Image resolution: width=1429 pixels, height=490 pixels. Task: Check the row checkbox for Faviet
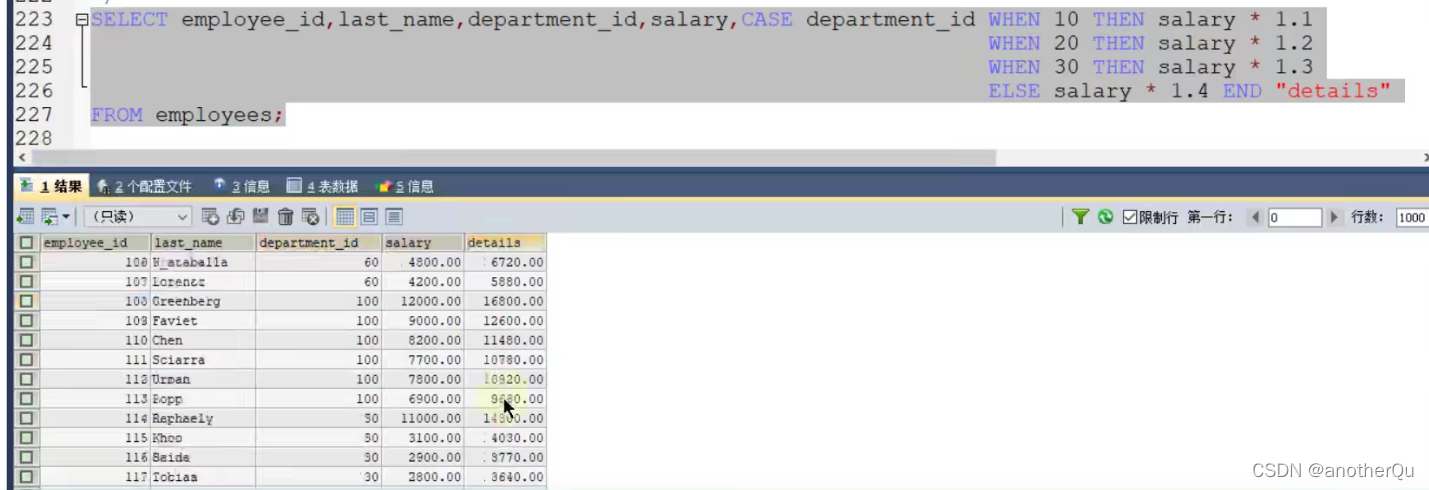click(26, 321)
